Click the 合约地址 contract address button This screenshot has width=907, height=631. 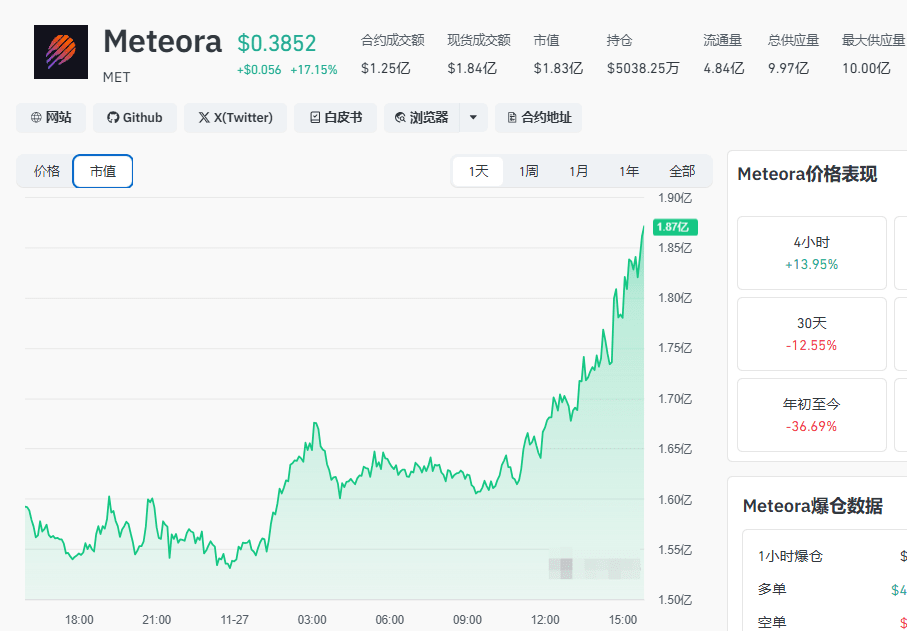pyautogui.click(x=539, y=117)
